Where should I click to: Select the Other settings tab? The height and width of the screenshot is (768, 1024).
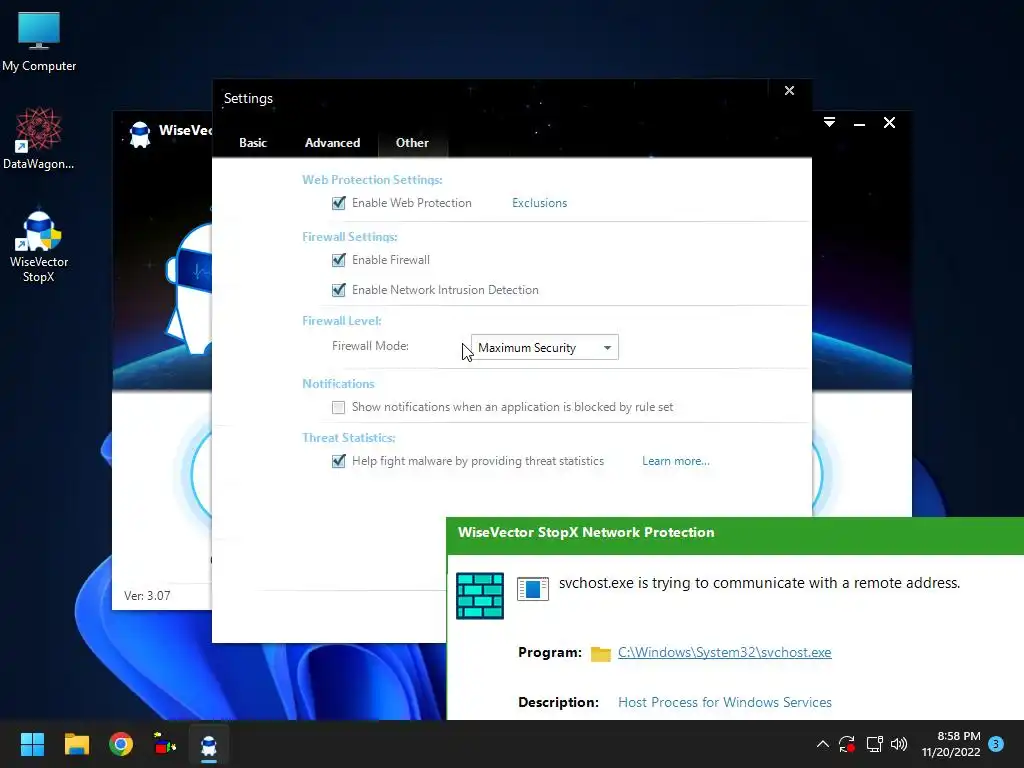click(412, 142)
